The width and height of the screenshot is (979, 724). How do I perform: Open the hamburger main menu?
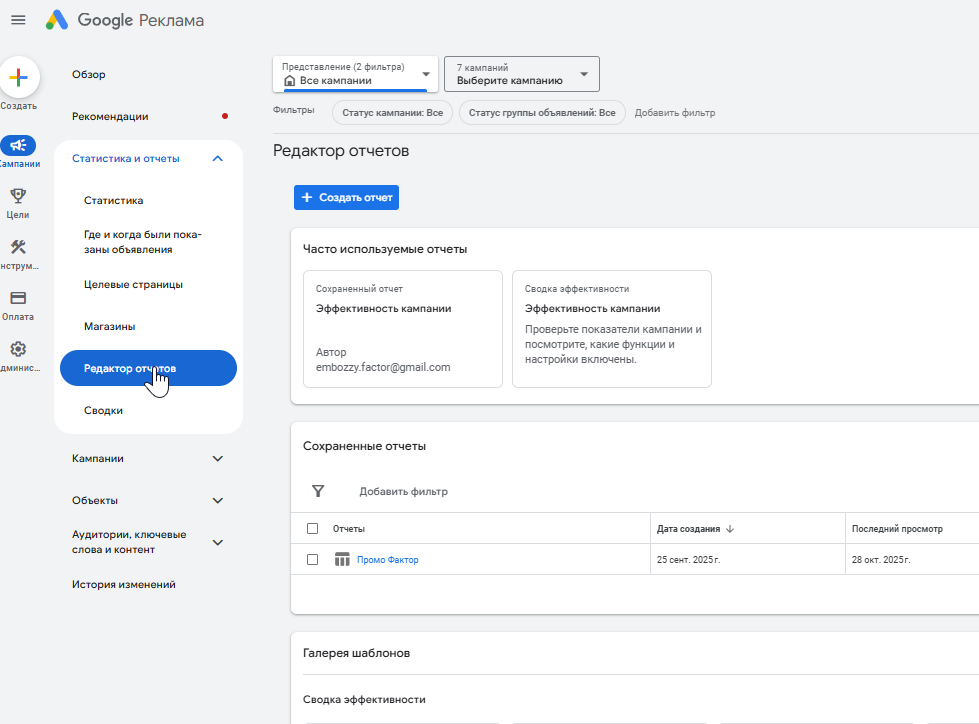click(18, 20)
